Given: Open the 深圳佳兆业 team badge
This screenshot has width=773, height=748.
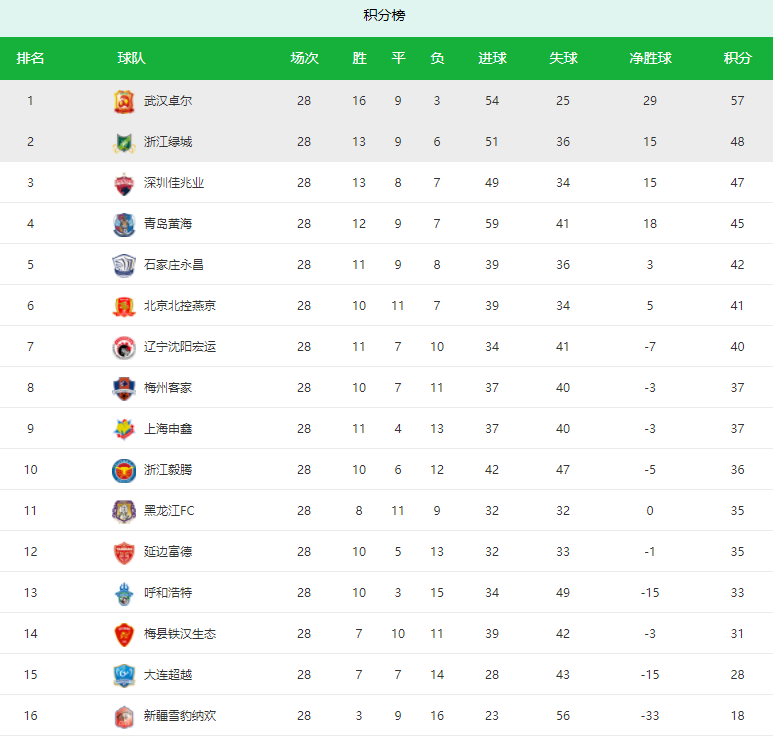Looking at the screenshot, I should pos(124,183).
